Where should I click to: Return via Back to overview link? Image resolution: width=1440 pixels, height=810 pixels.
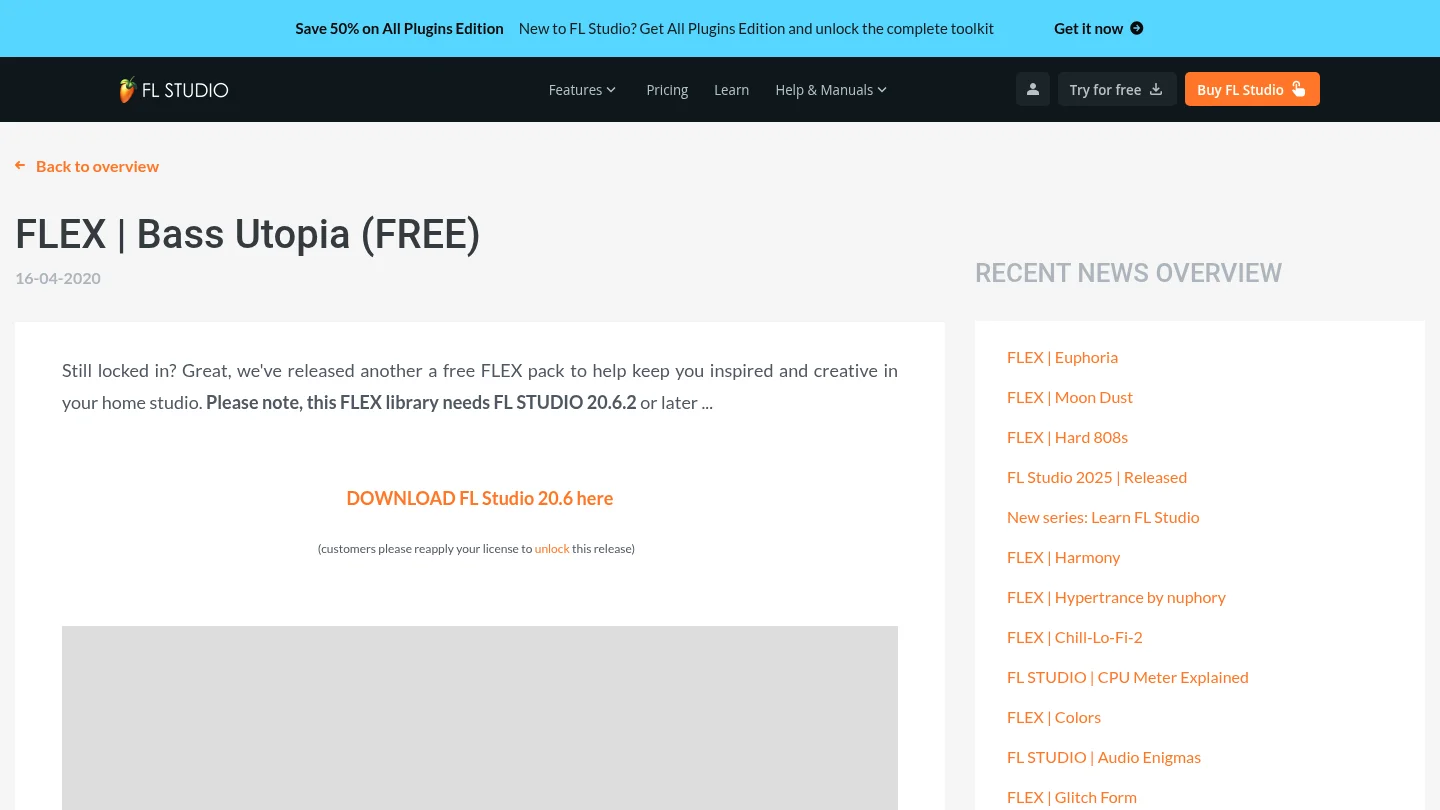[x=97, y=166]
